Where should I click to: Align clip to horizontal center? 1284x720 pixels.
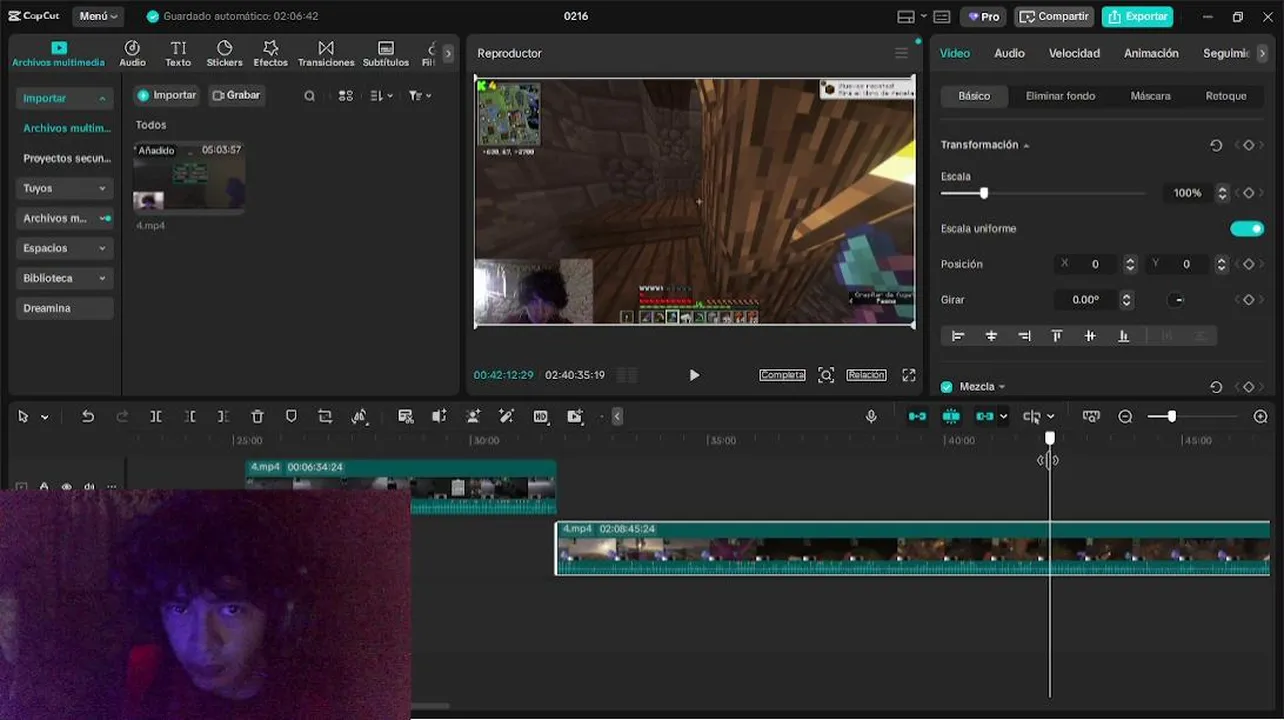(x=991, y=336)
